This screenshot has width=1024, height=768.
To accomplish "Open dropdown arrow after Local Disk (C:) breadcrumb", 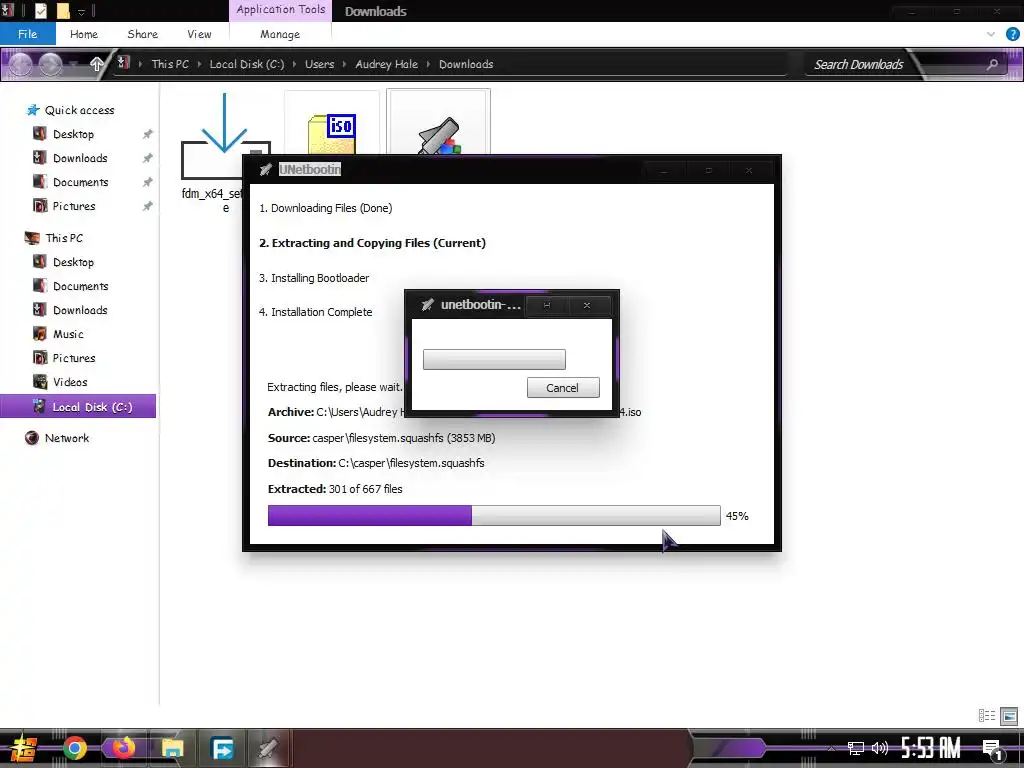I will click(295, 64).
